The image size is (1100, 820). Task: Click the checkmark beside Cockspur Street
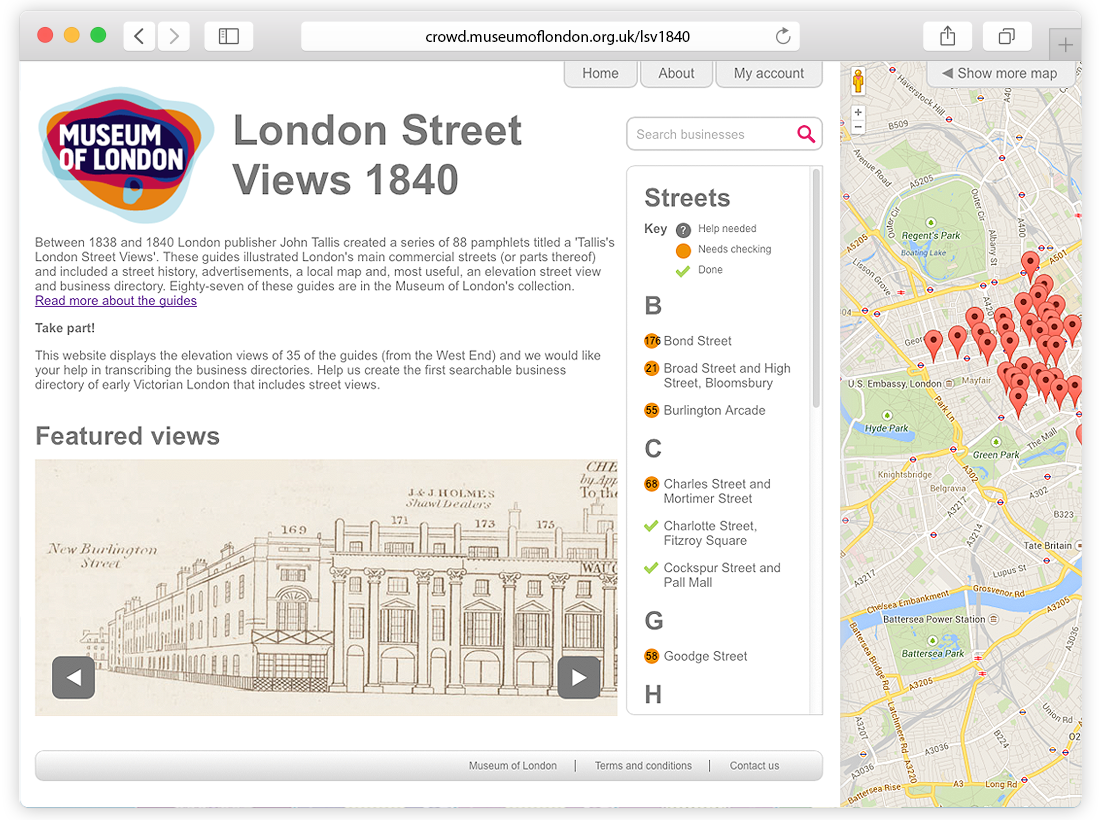point(651,567)
